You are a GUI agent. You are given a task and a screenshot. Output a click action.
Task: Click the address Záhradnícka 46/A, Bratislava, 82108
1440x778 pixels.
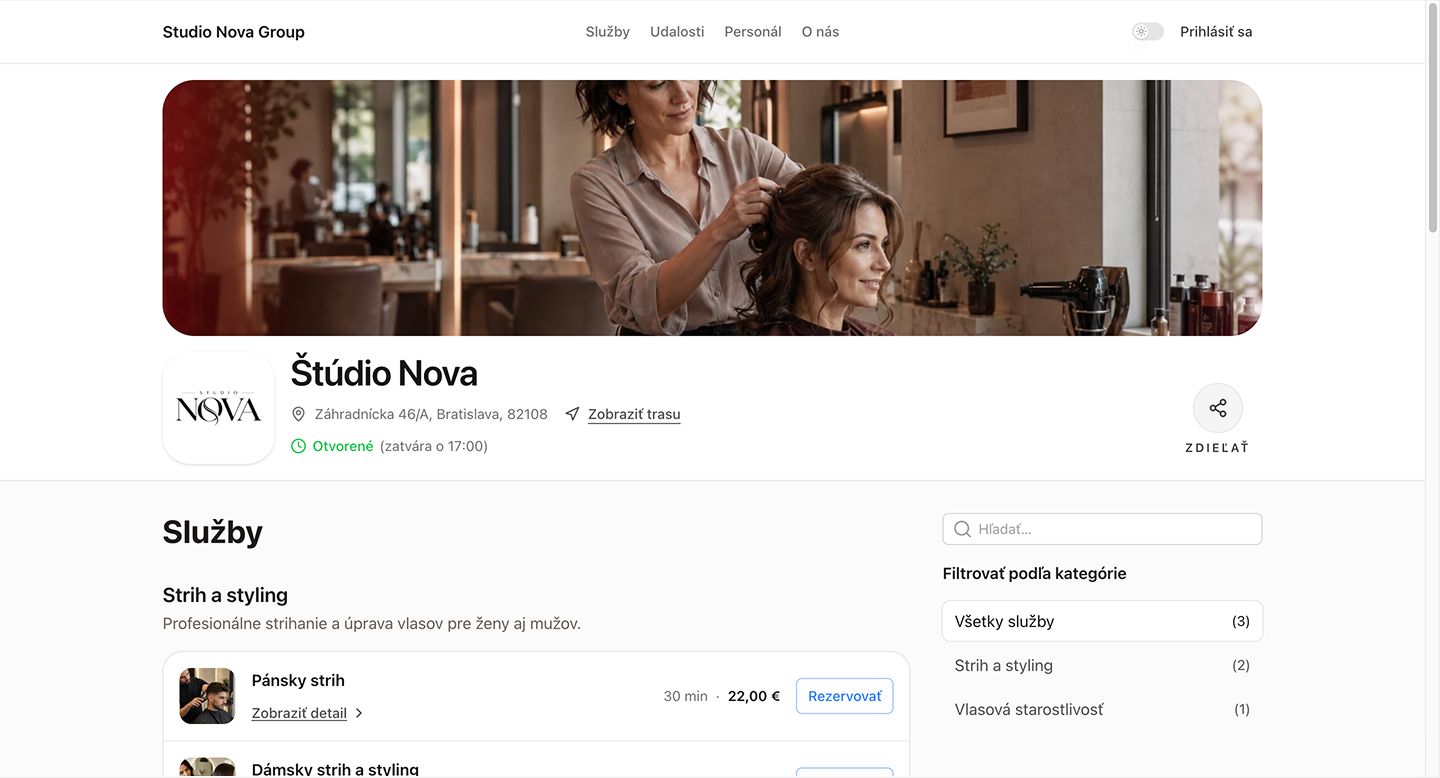[431, 414]
